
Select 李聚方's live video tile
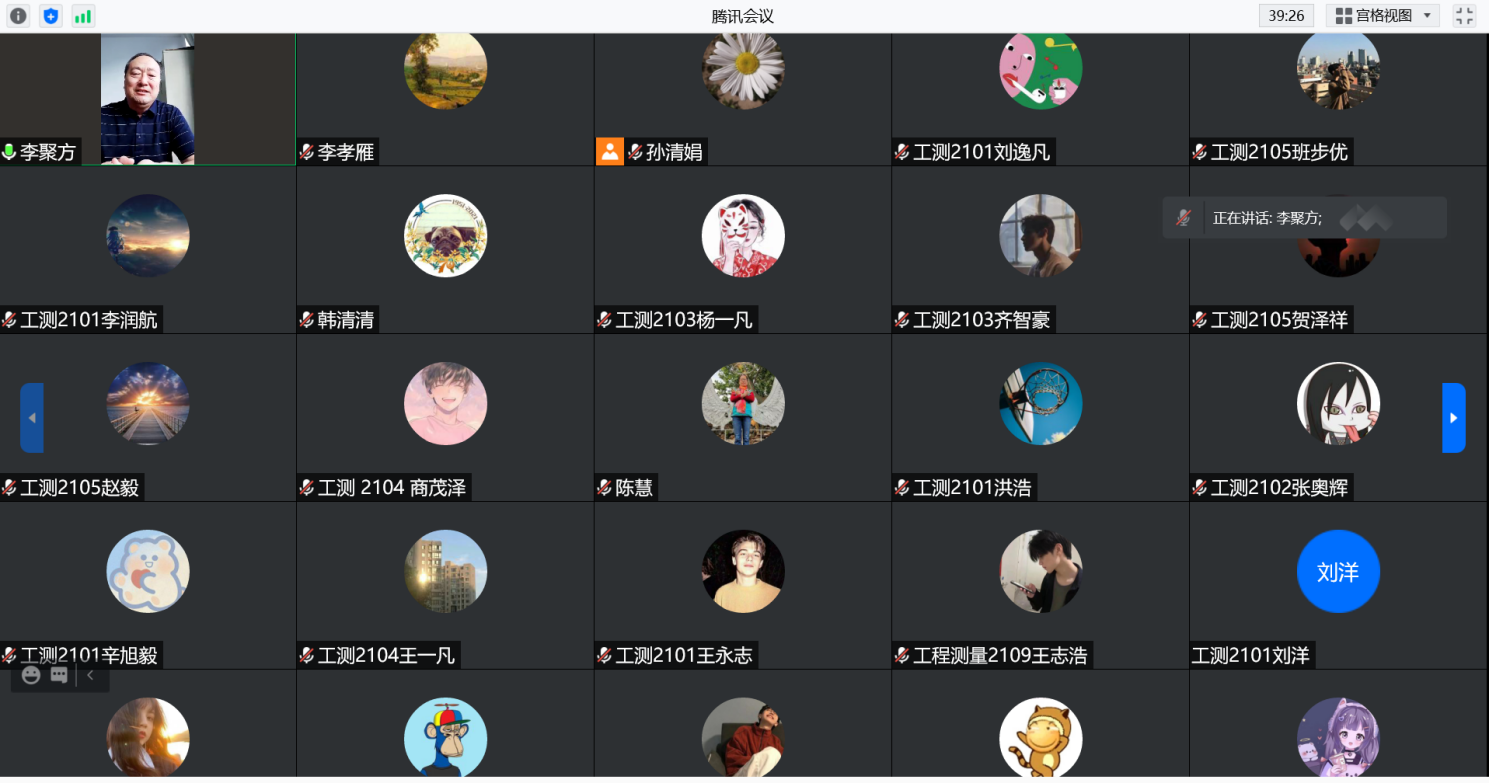tap(148, 99)
